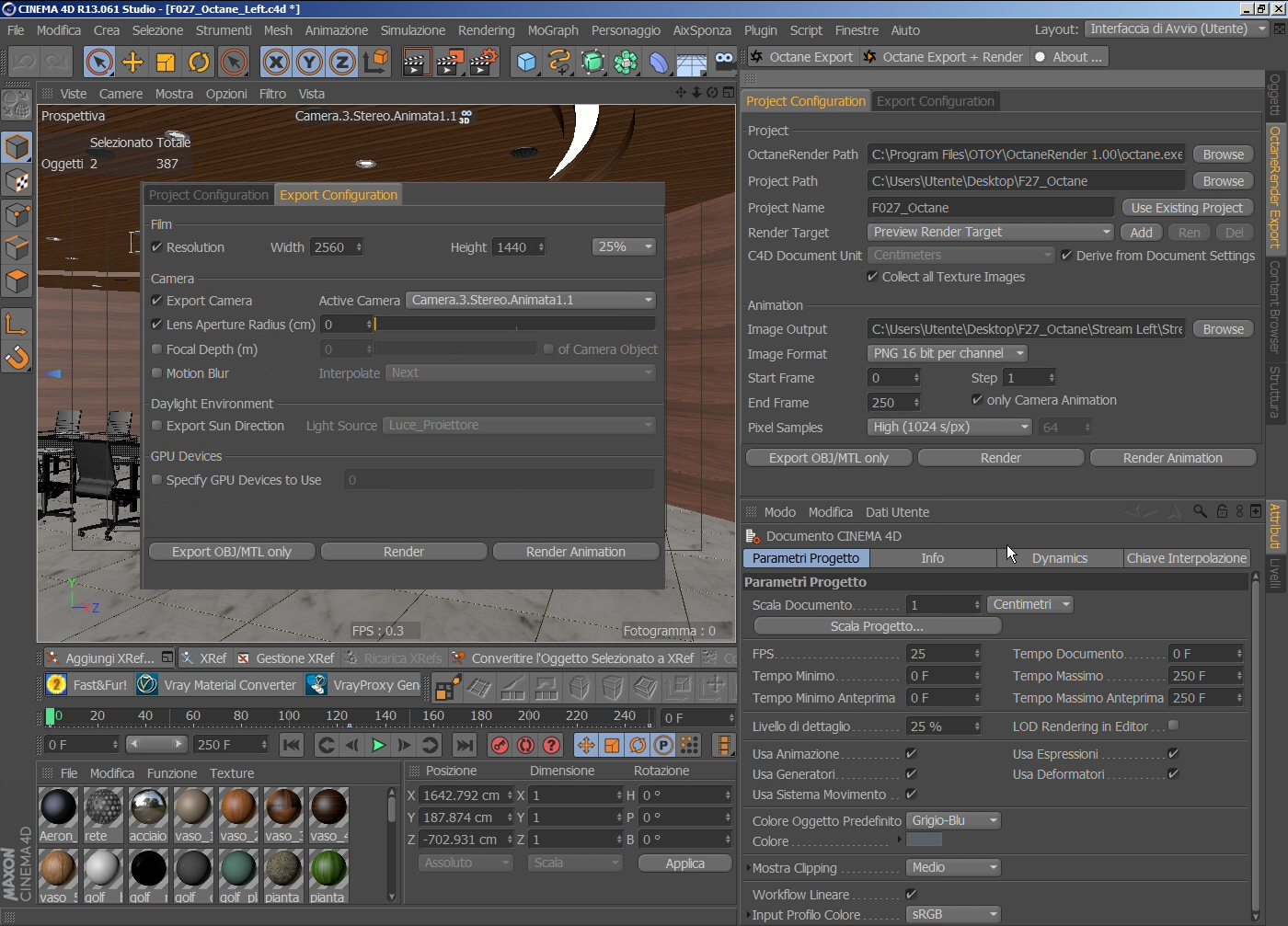Select the model mode cube icon

[17, 147]
